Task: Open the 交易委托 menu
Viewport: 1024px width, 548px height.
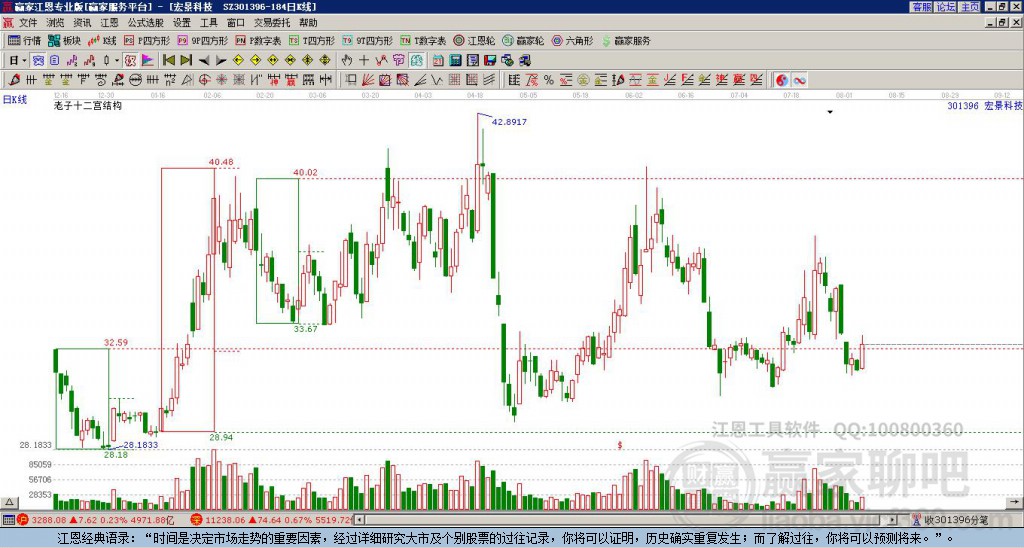Action: pos(272,23)
